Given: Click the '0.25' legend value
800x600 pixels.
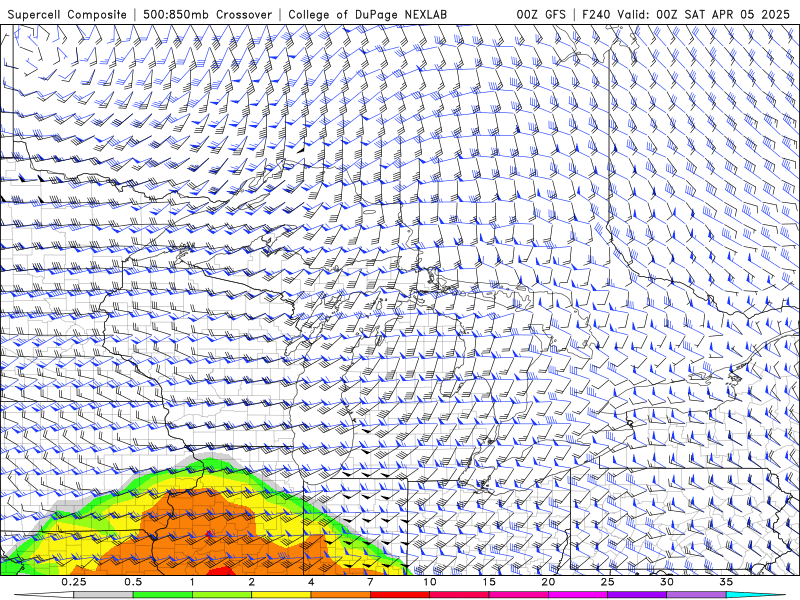Looking at the screenshot, I should (x=74, y=582).
